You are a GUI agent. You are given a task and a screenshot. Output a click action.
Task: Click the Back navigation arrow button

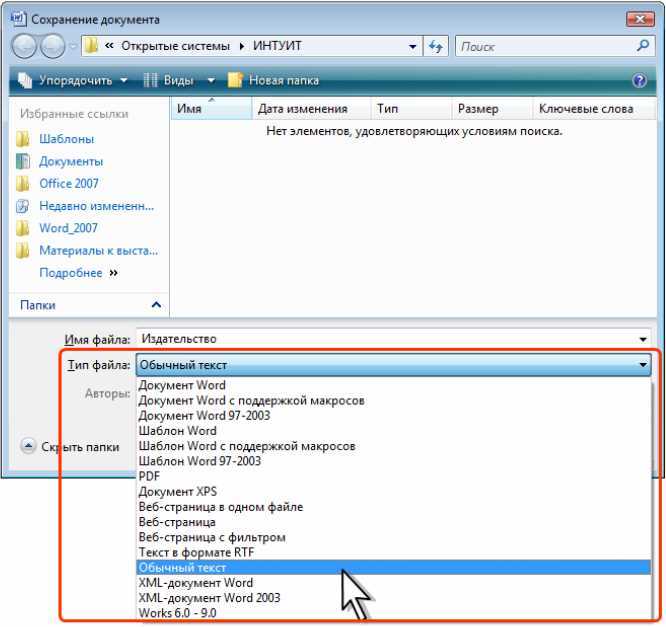click(24, 46)
